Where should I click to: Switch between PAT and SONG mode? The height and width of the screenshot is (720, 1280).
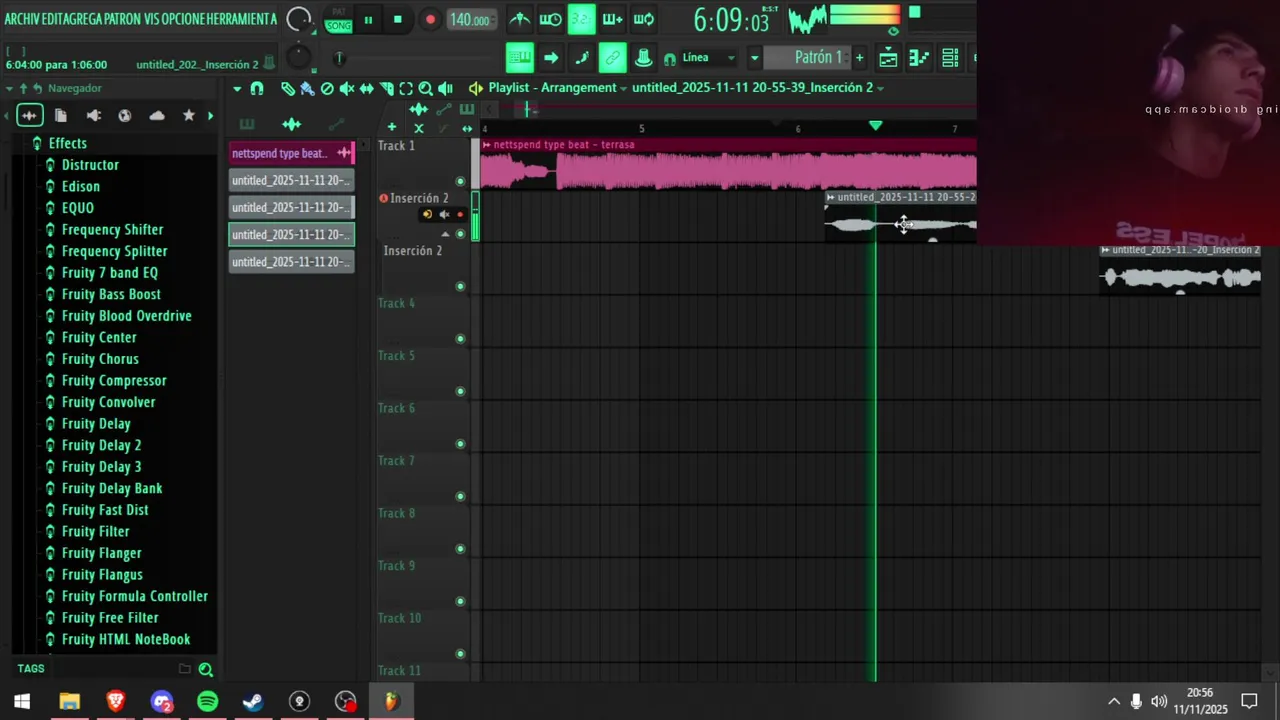(x=338, y=20)
